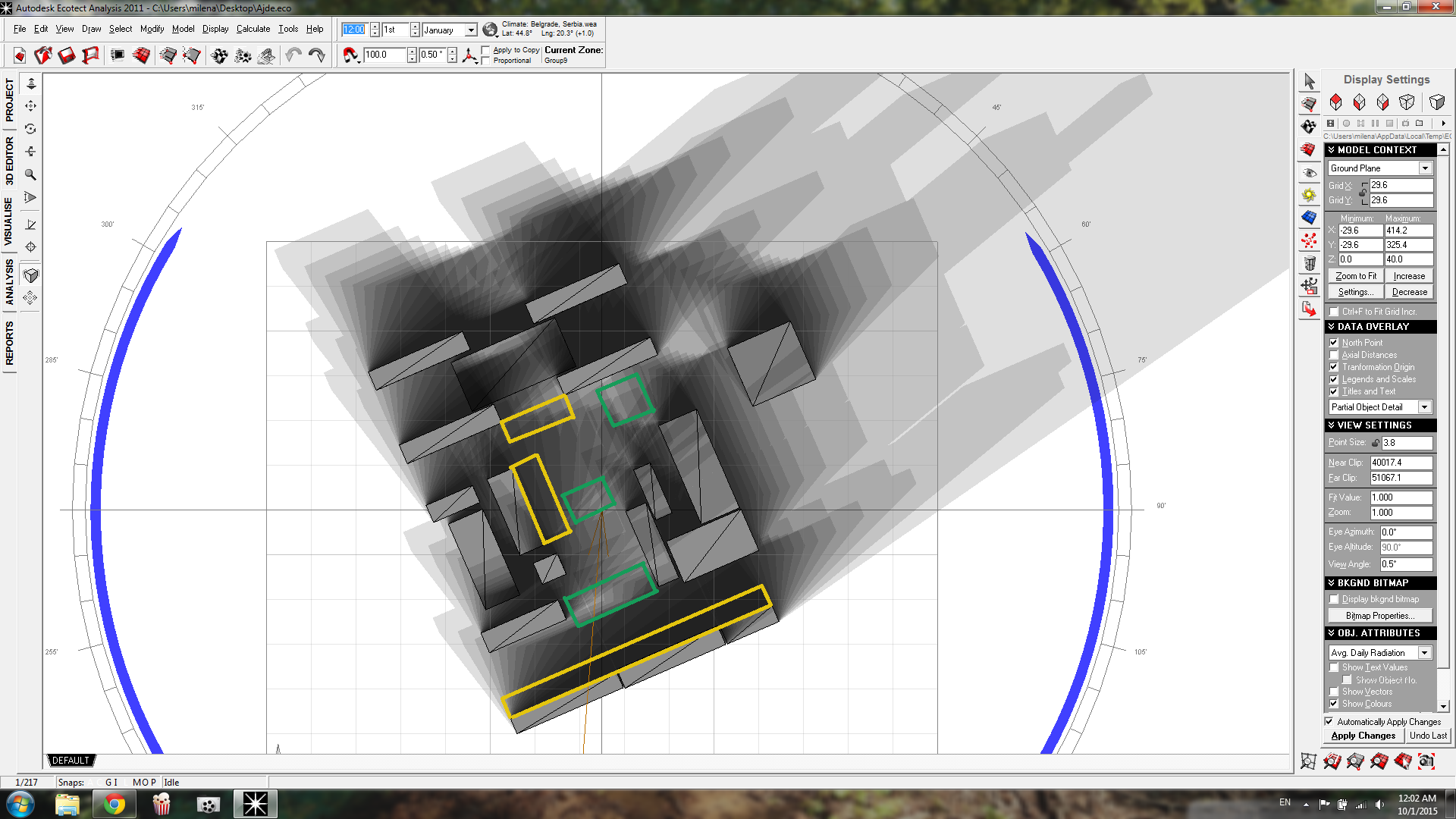Click the time 12:00 input field
The height and width of the screenshot is (819, 1456).
tap(354, 30)
